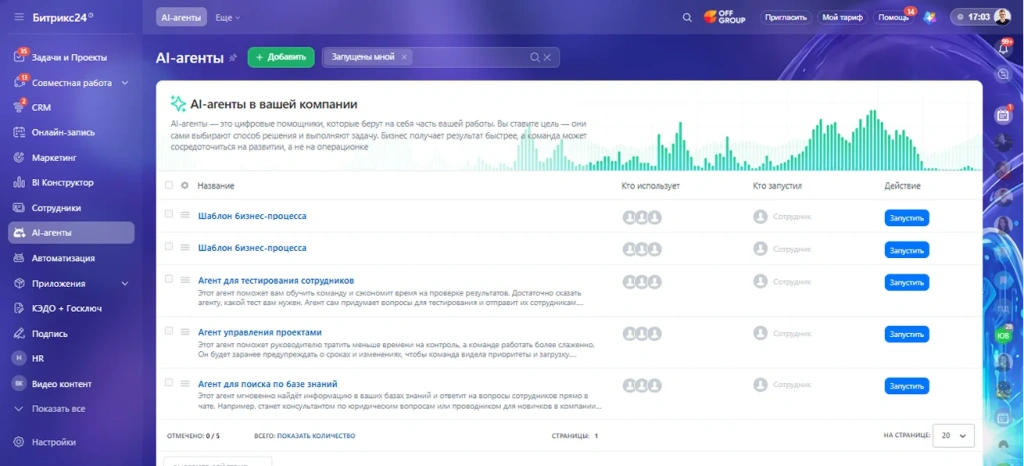
Task: Launch Агент для тестирования сотрудников
Action: coord(906,283)
